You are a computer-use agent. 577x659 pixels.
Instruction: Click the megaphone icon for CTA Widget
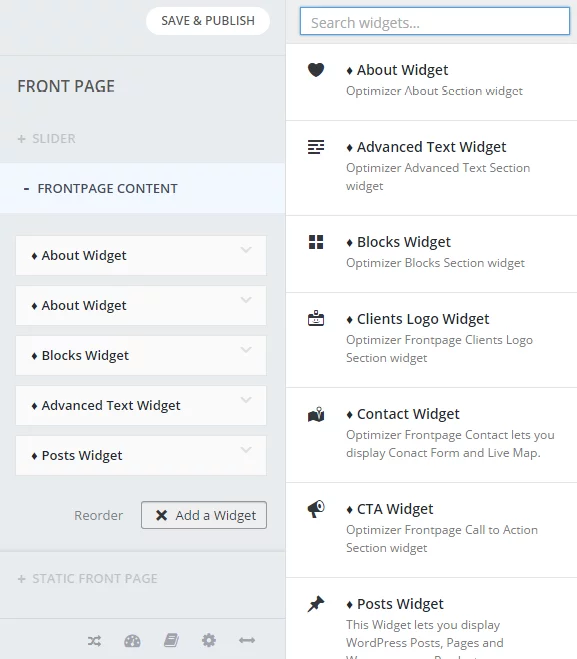click(x=316, y=509)
